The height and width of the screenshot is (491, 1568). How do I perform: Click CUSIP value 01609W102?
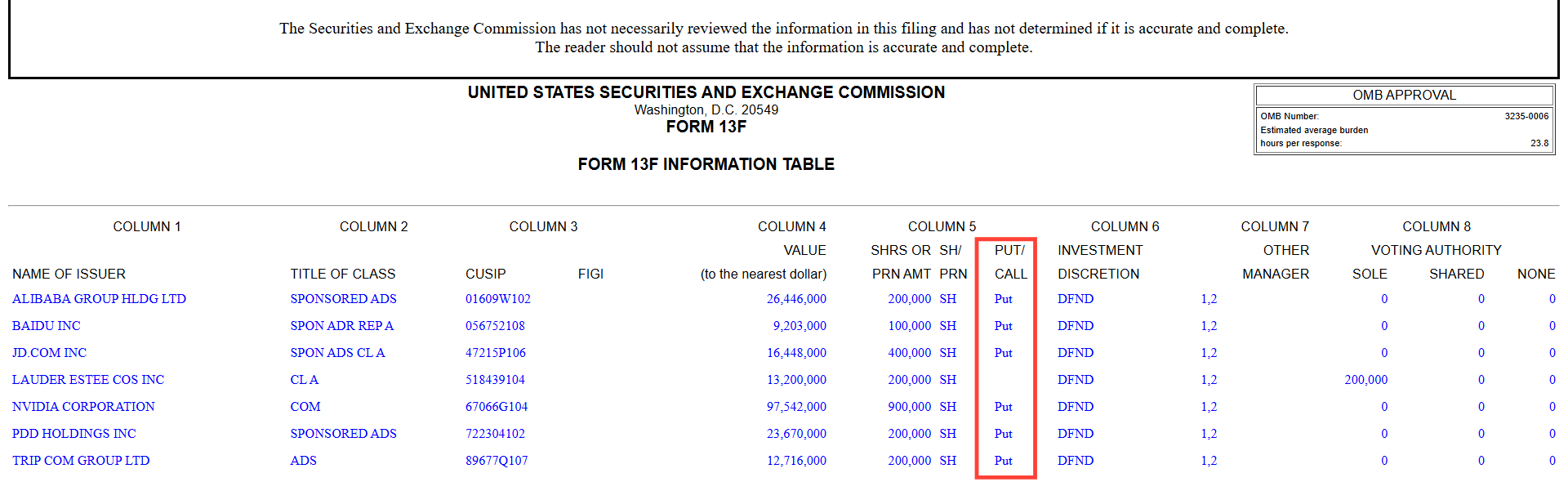(x=498, y=299)
